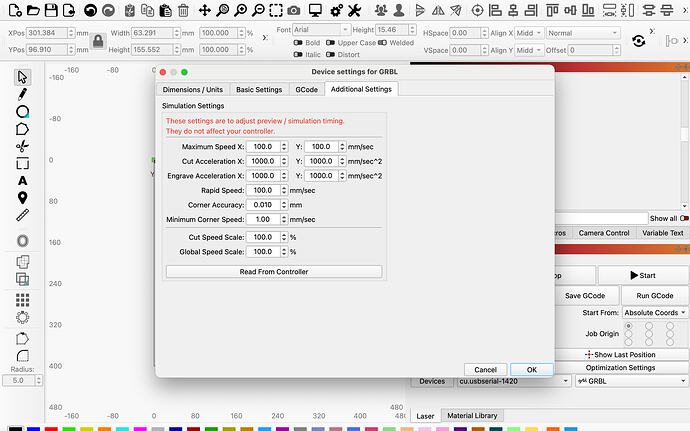This screenshot has width=690, height=431.
Task: Select the Edit Text tool
Action: click(22, 180)
